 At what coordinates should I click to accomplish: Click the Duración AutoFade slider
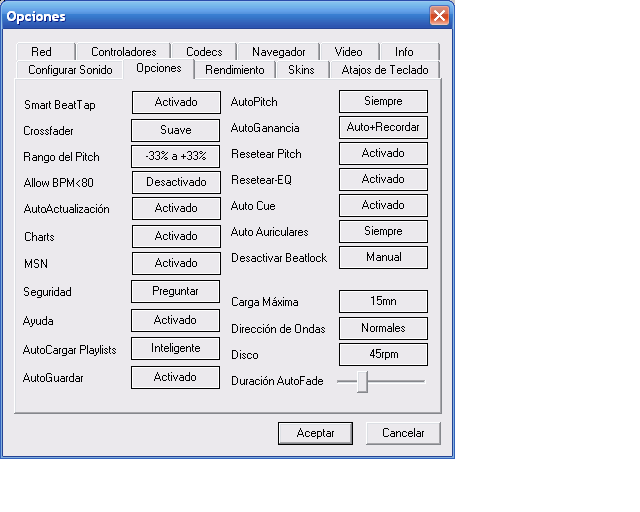pos(363,381)
